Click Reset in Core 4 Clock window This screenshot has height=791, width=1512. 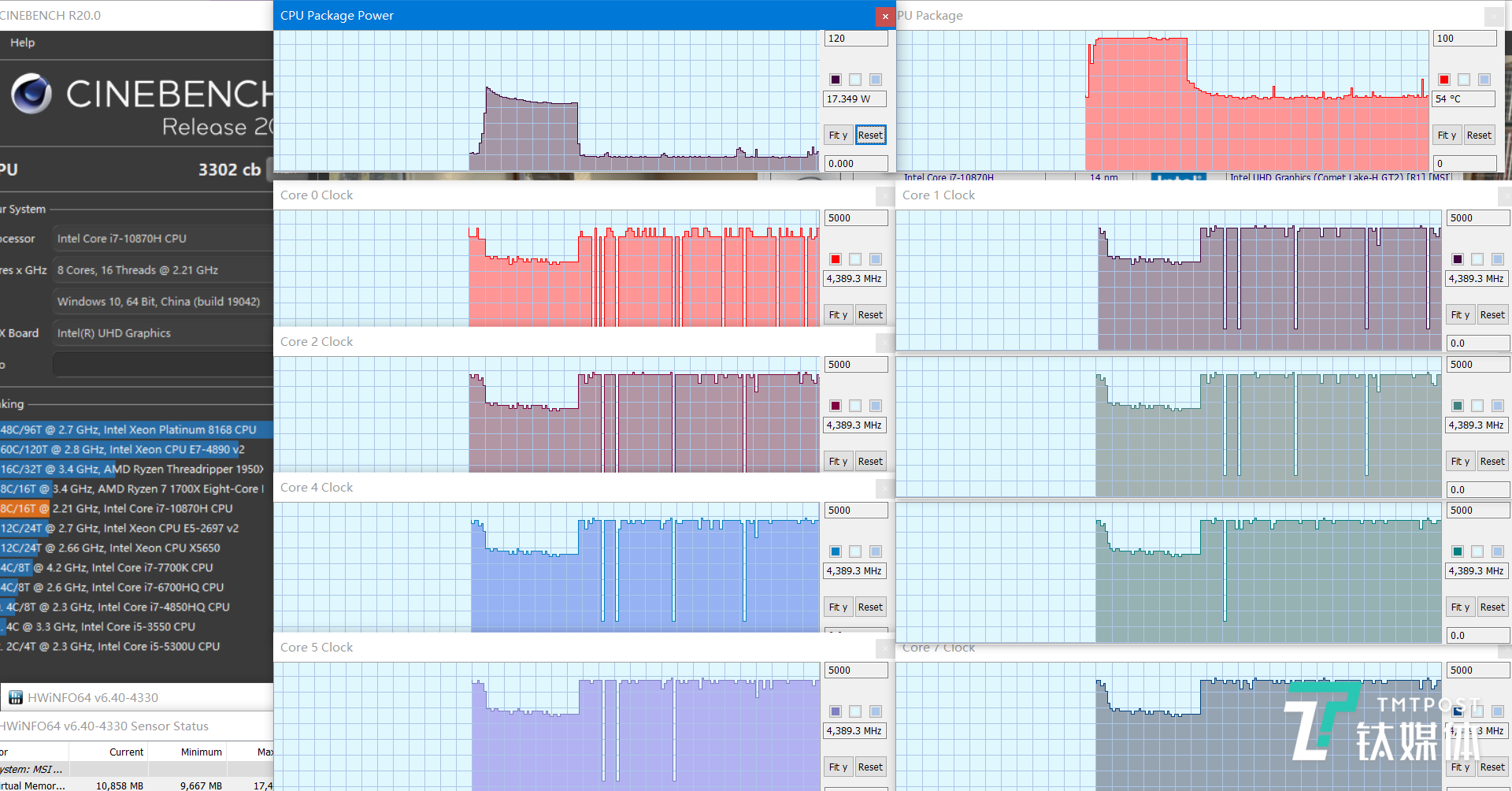(870, 607)
